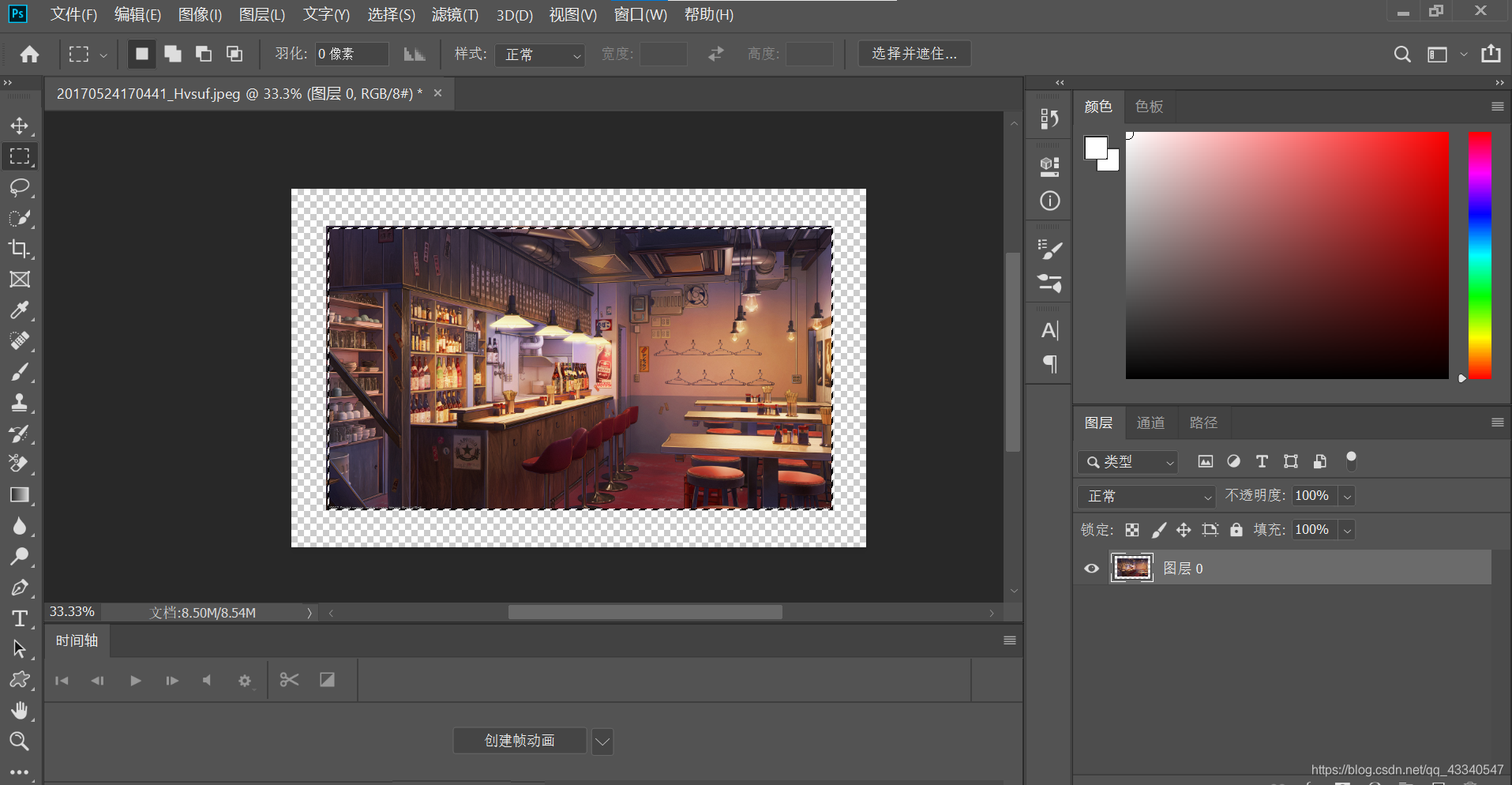The width and height of the screenshot is (1512, 785).
Task: Open the extra tools ellipsis menu
Action: click(x=20, y=772)
